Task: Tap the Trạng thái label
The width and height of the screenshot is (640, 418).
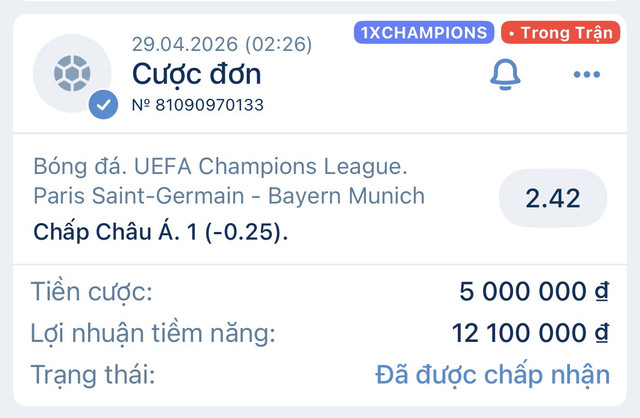Action: (x=93, y=374)
